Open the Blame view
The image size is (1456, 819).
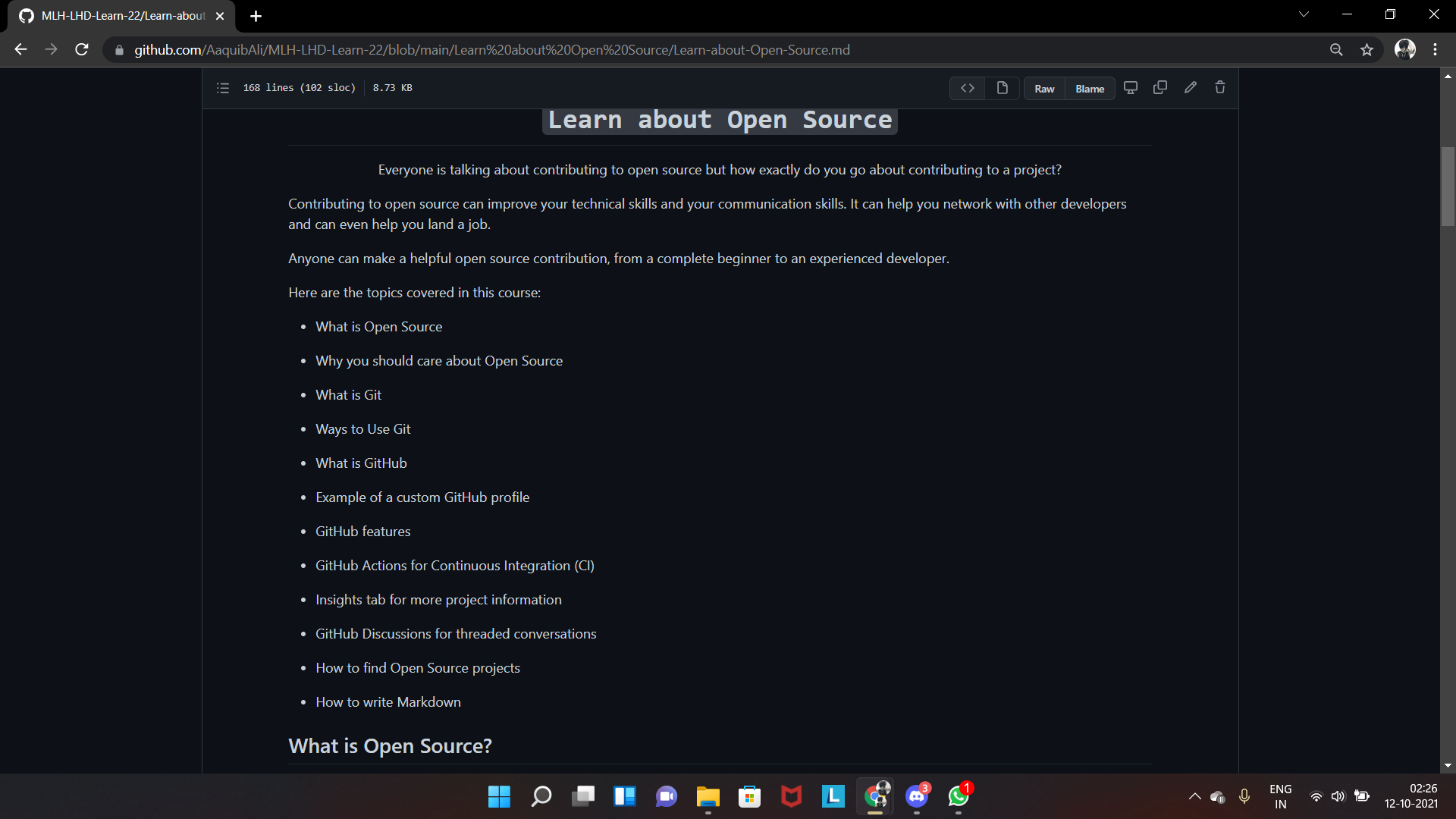(x=1089, y=89)
